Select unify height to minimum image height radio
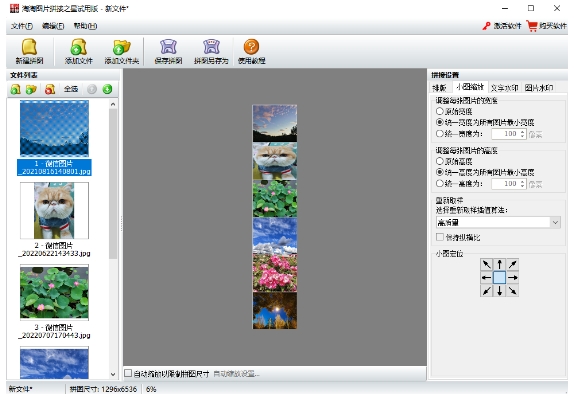This screenshot has height=397, width=574. [440, 172]
